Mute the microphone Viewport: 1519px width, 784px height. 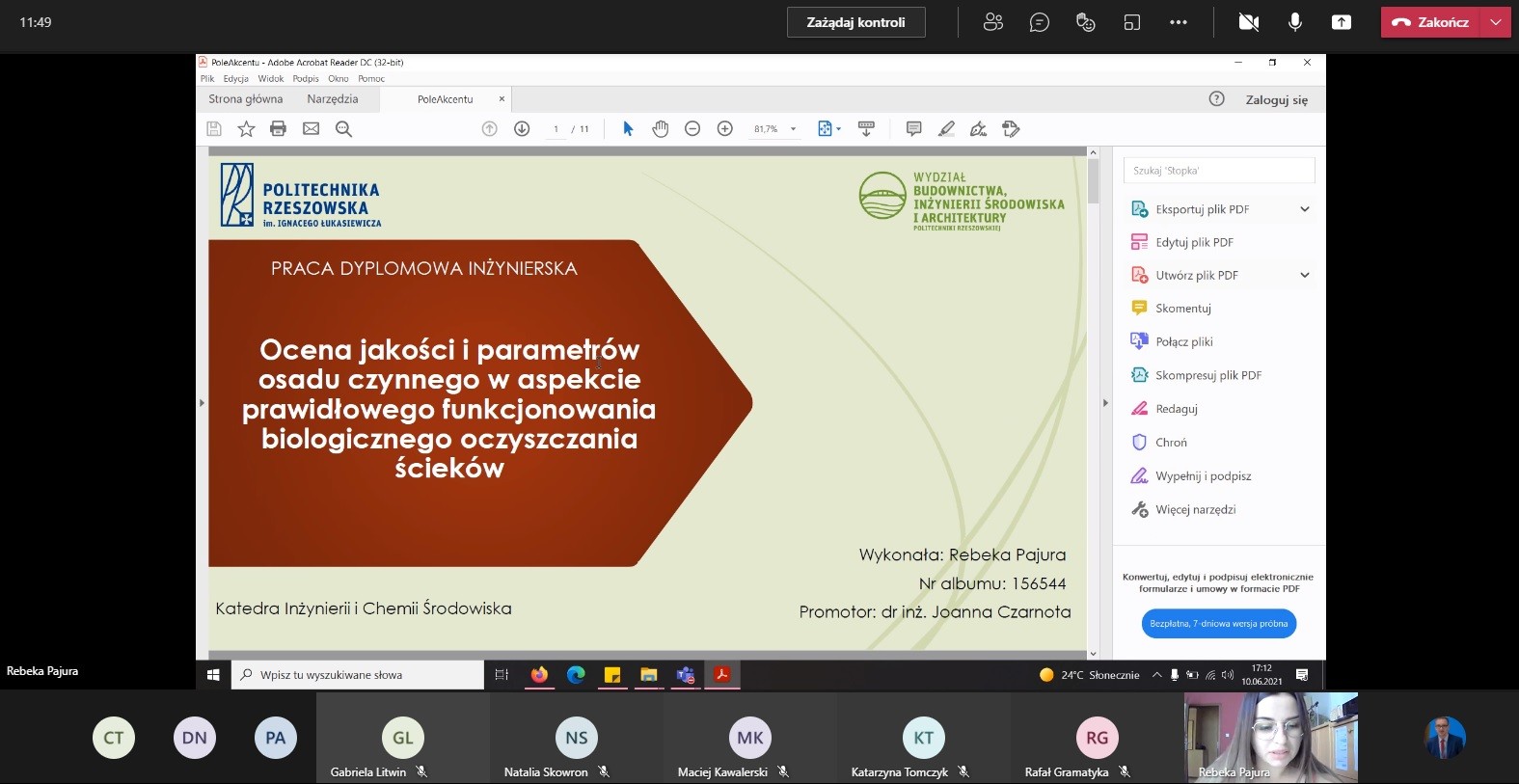1294,22
